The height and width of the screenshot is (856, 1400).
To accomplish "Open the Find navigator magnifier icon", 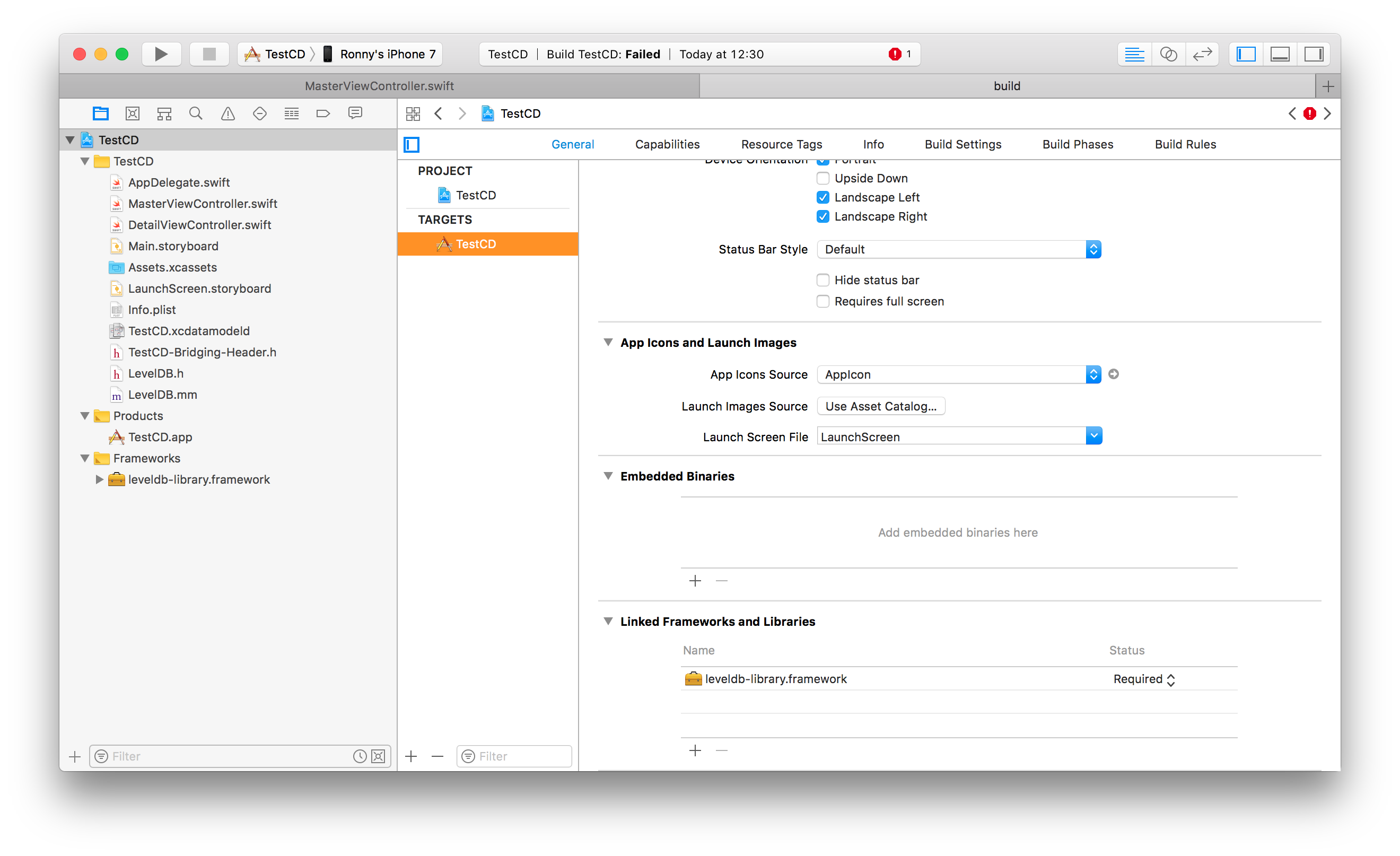I will click(196, 113).
